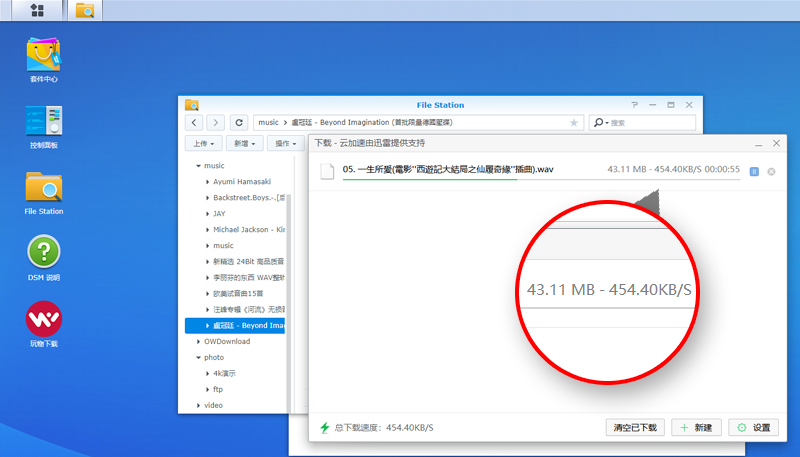Open the main menu grid icon
This screenshot has height=457, width=800.
click(x=37, y=10)
